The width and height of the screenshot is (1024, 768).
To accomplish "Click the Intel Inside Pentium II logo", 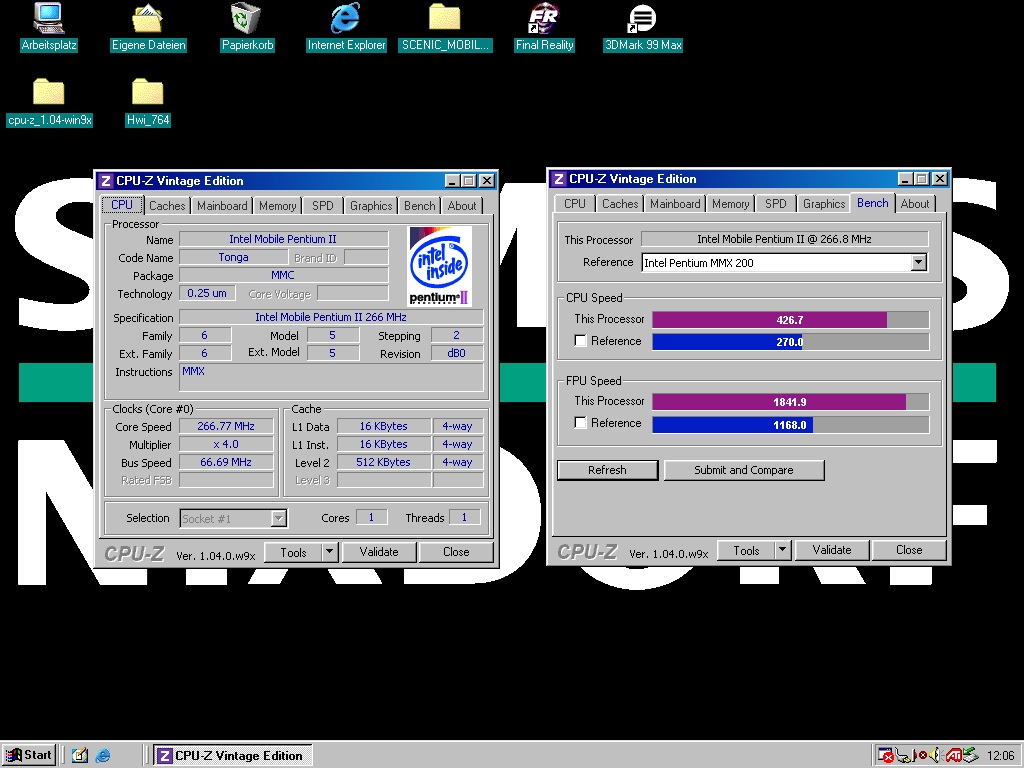I will coord(440,266).
